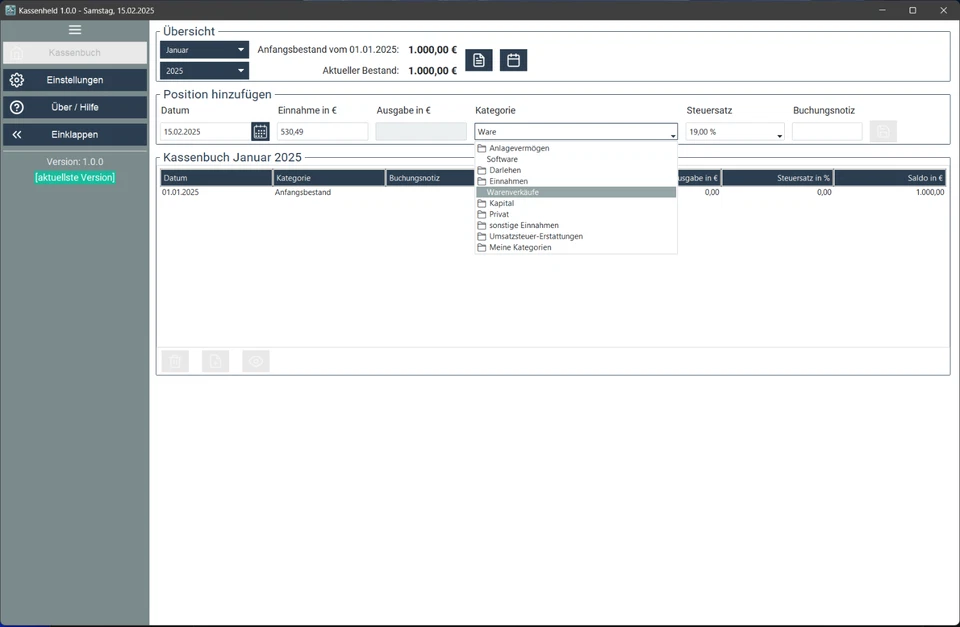
Task: Click the Einklappen double-chevron icon
Action: pos(17,135)
